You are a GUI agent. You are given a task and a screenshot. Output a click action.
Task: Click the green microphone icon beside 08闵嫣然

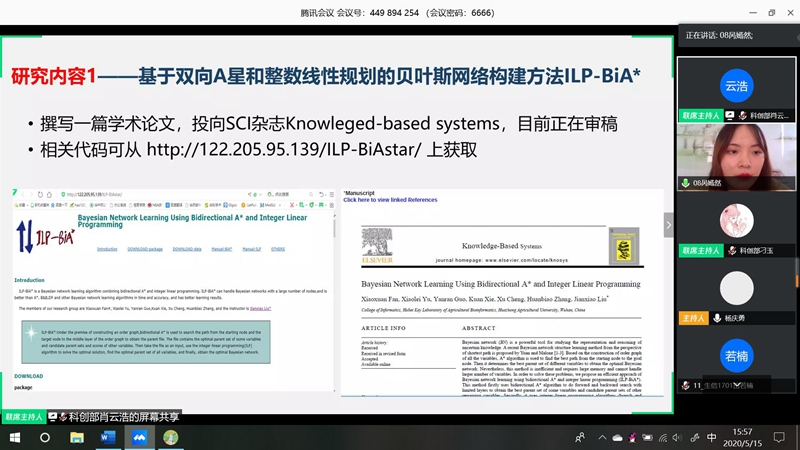tap(686, 183)
